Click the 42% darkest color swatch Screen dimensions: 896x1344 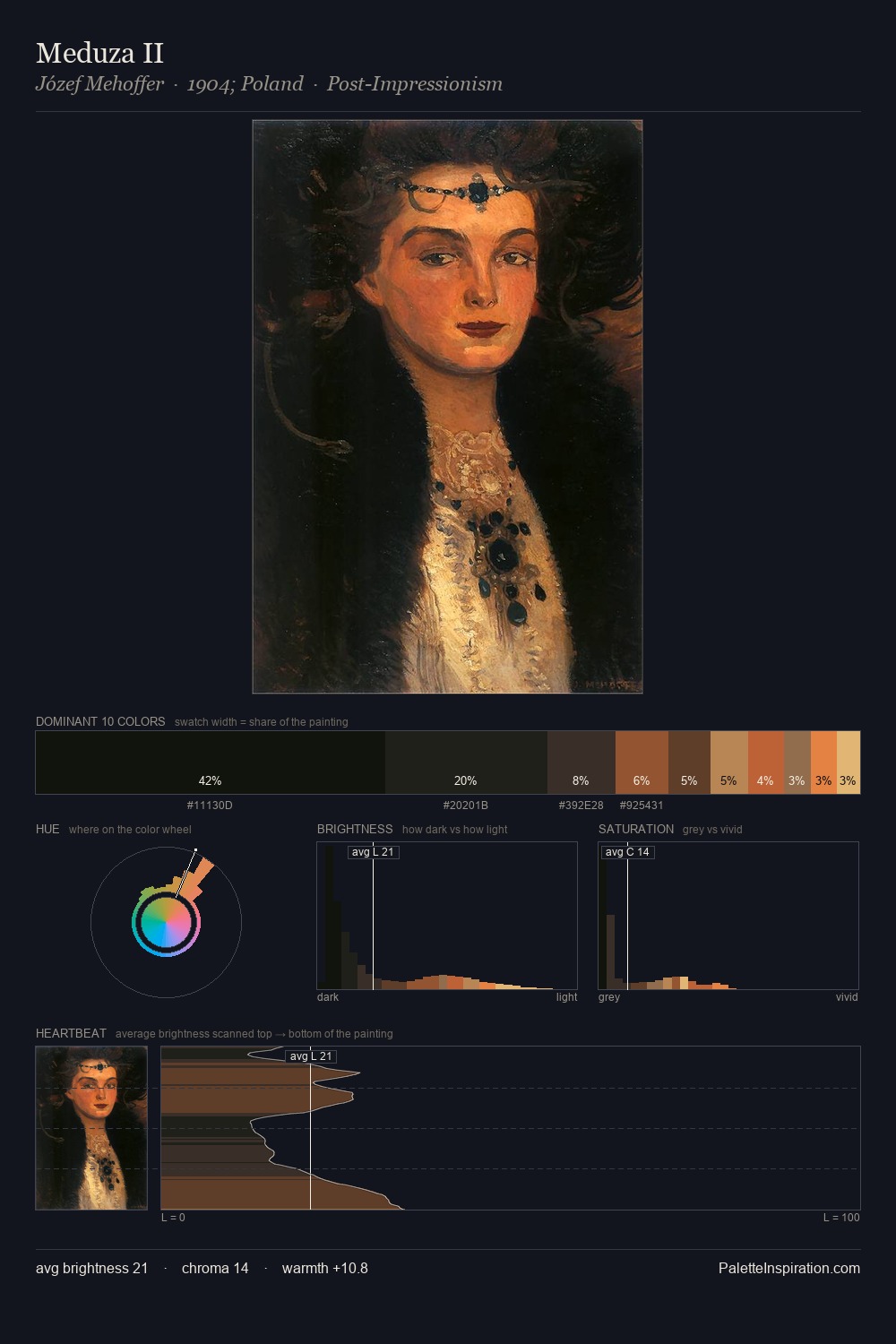click(211, 762)
